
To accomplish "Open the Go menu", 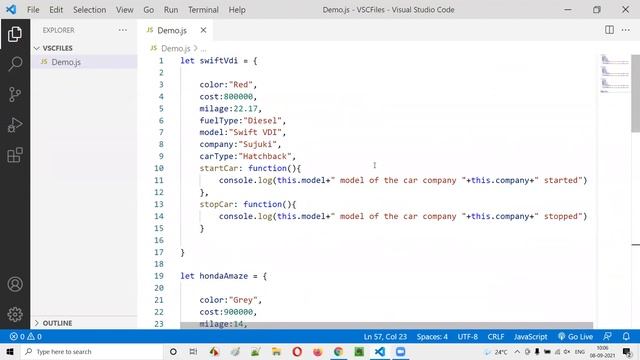I will click(149, 9).
